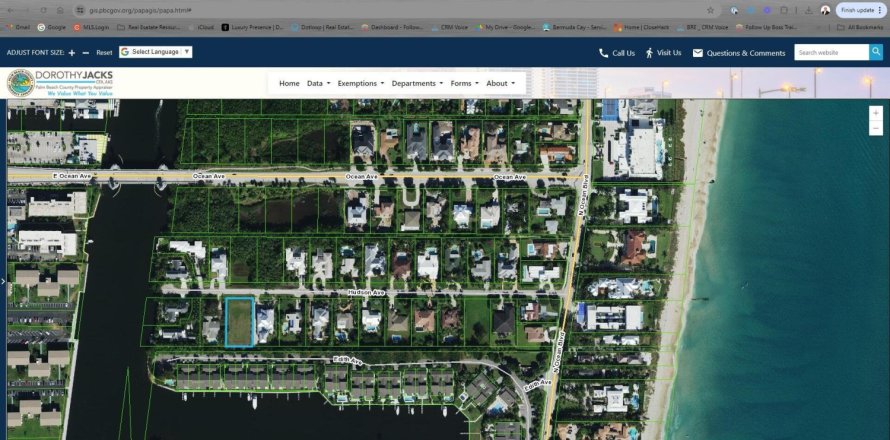
Task: Decrease font size with the minus icon
Action: tap(86, 53)
